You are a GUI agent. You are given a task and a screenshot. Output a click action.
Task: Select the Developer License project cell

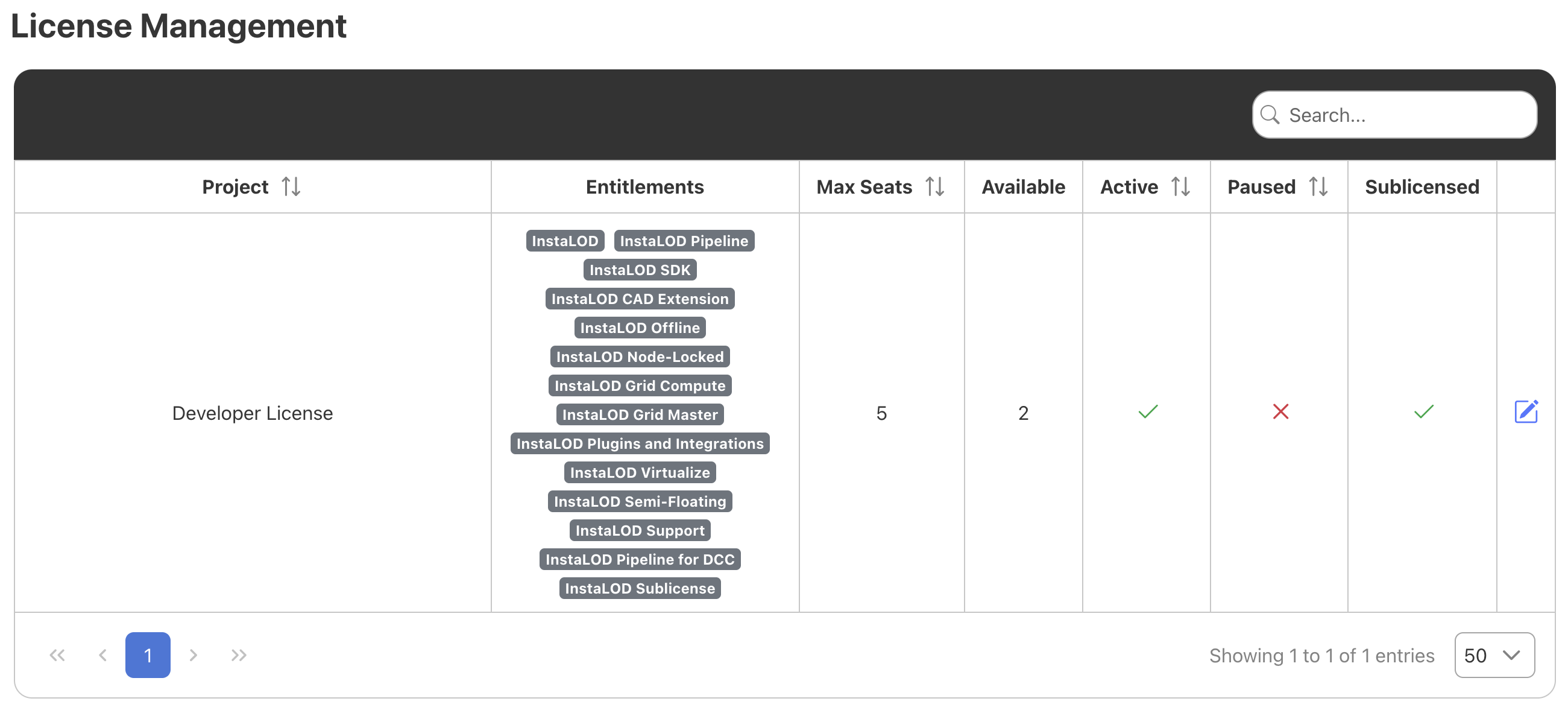tap(252, 413)
